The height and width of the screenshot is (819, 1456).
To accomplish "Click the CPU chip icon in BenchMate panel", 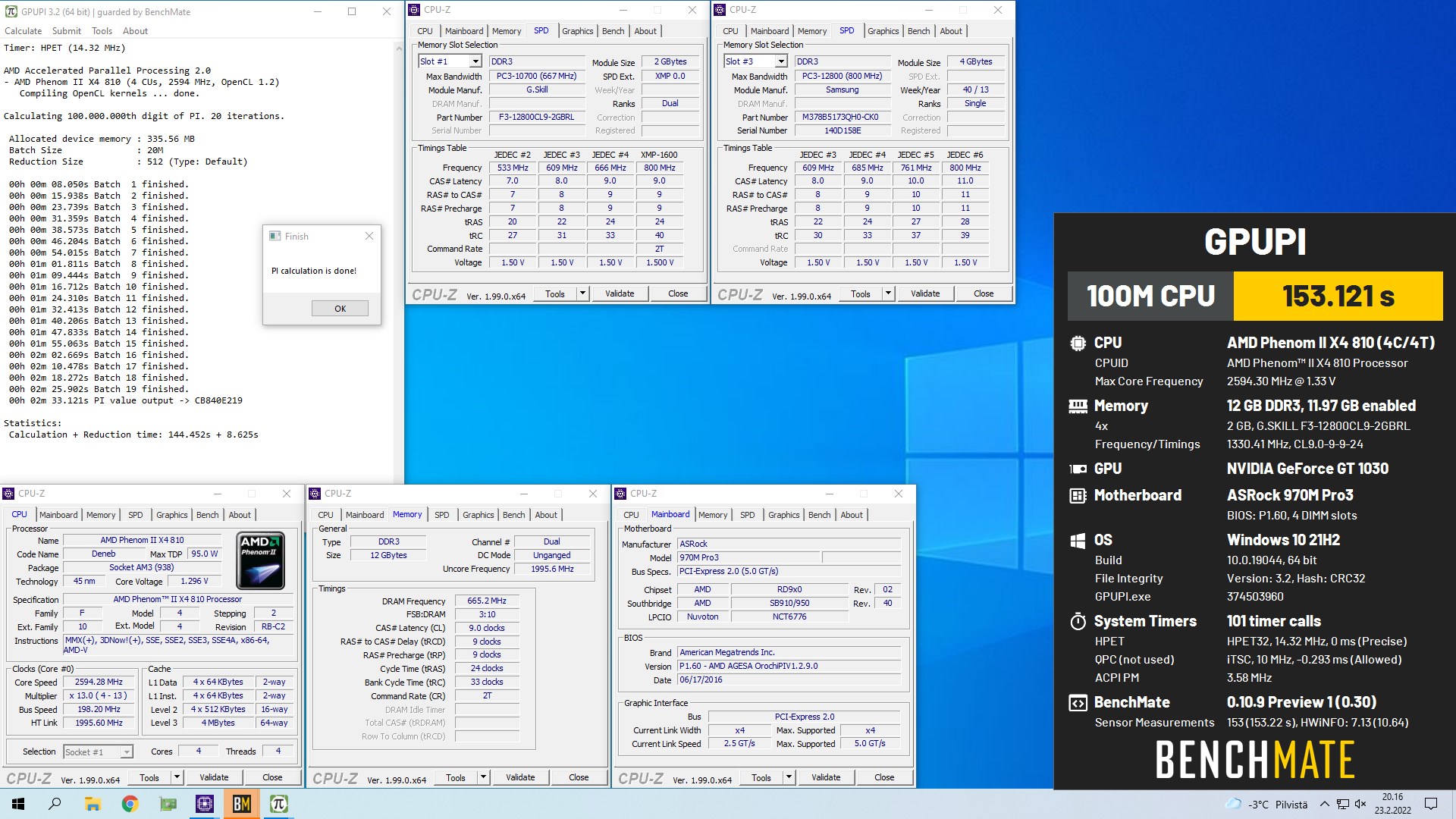I will coord(1078,343).
